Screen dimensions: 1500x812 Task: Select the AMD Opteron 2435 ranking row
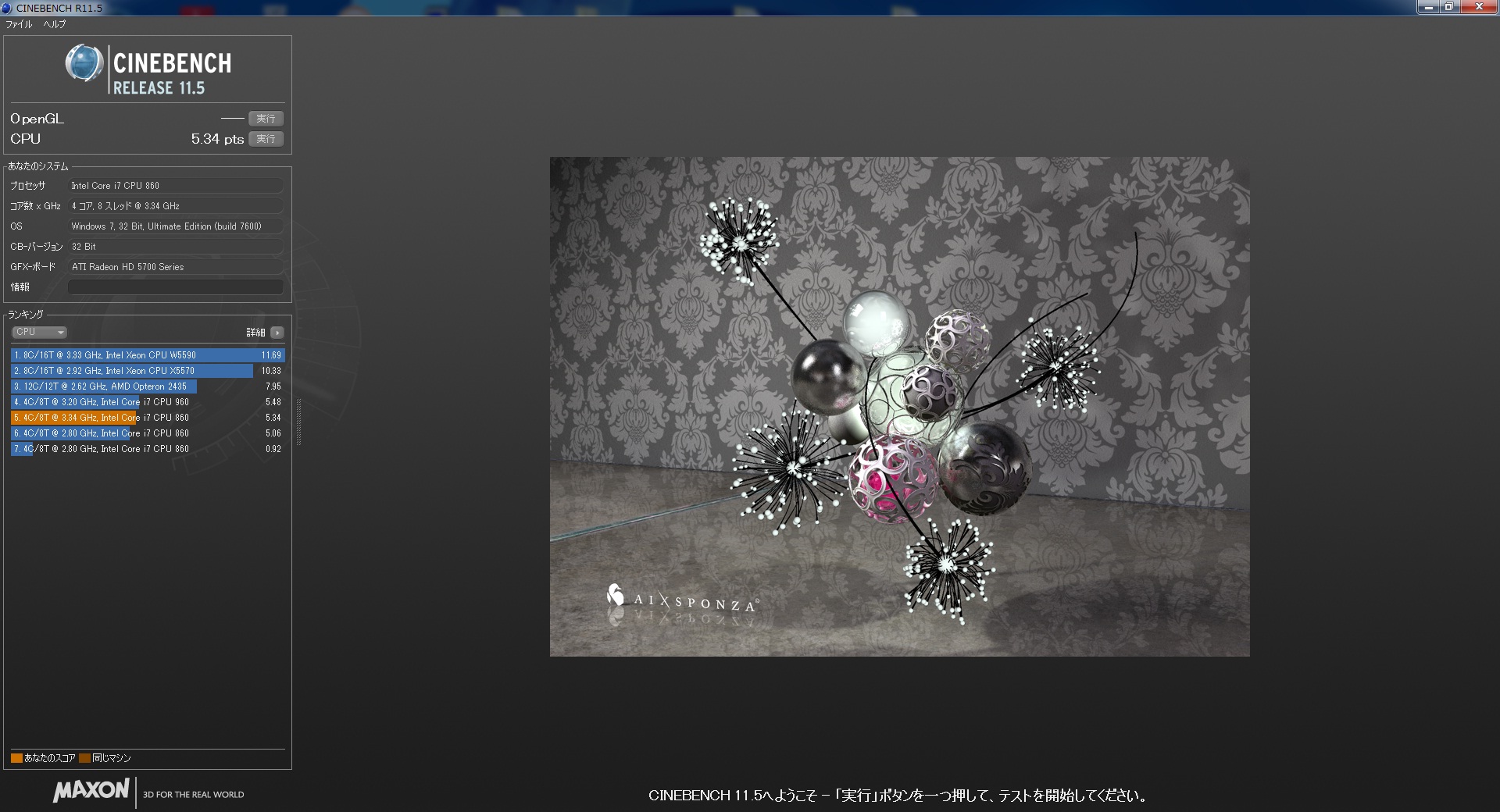(148, 386)
